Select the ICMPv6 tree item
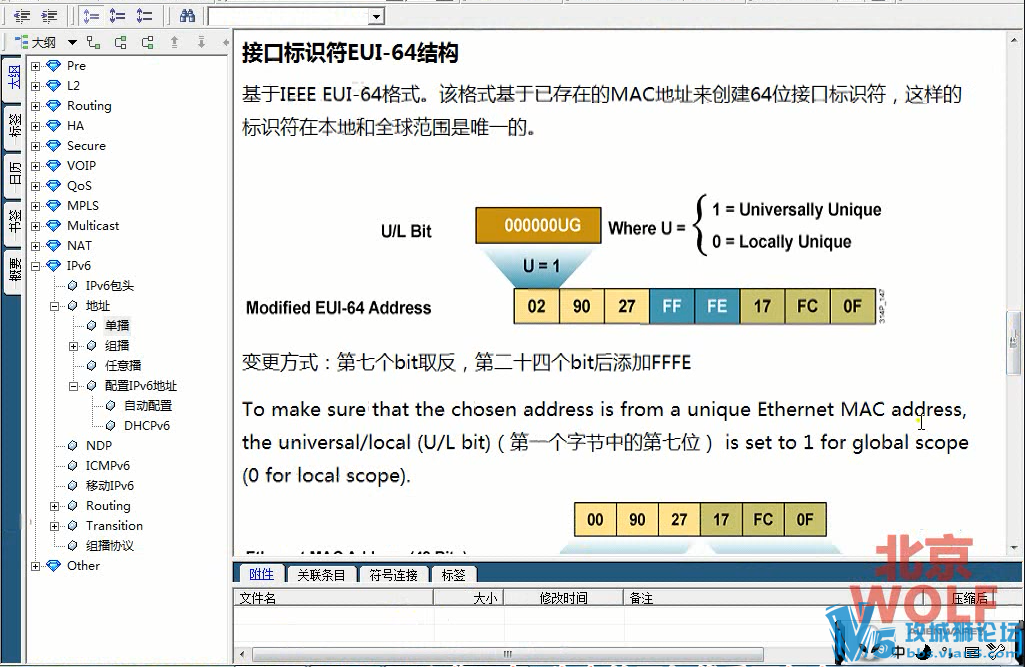The image size is (1025, 667). tap(107, 466)
